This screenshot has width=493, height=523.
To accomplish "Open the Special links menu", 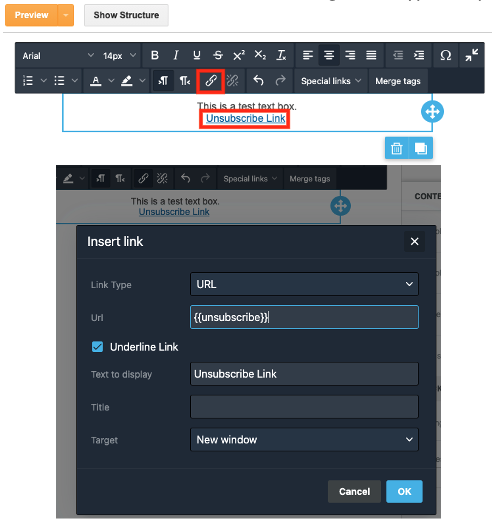I will point(331,81).
